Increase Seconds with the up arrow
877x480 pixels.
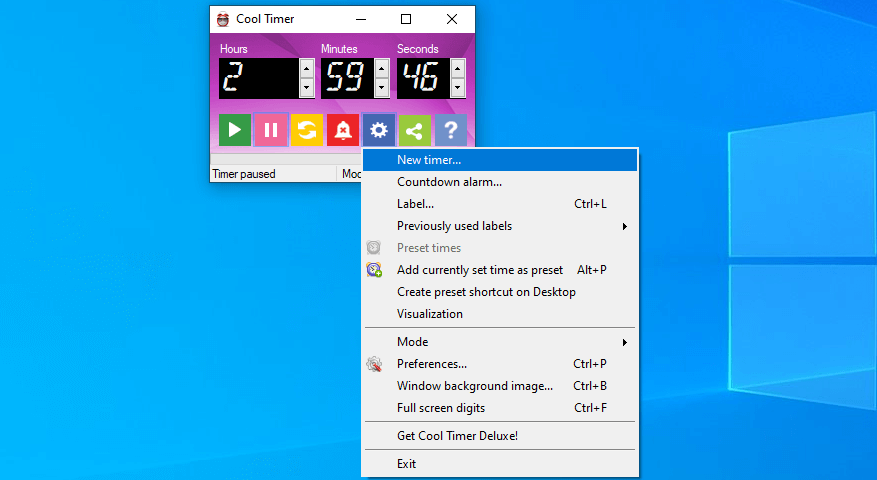(x=458, y=68)
